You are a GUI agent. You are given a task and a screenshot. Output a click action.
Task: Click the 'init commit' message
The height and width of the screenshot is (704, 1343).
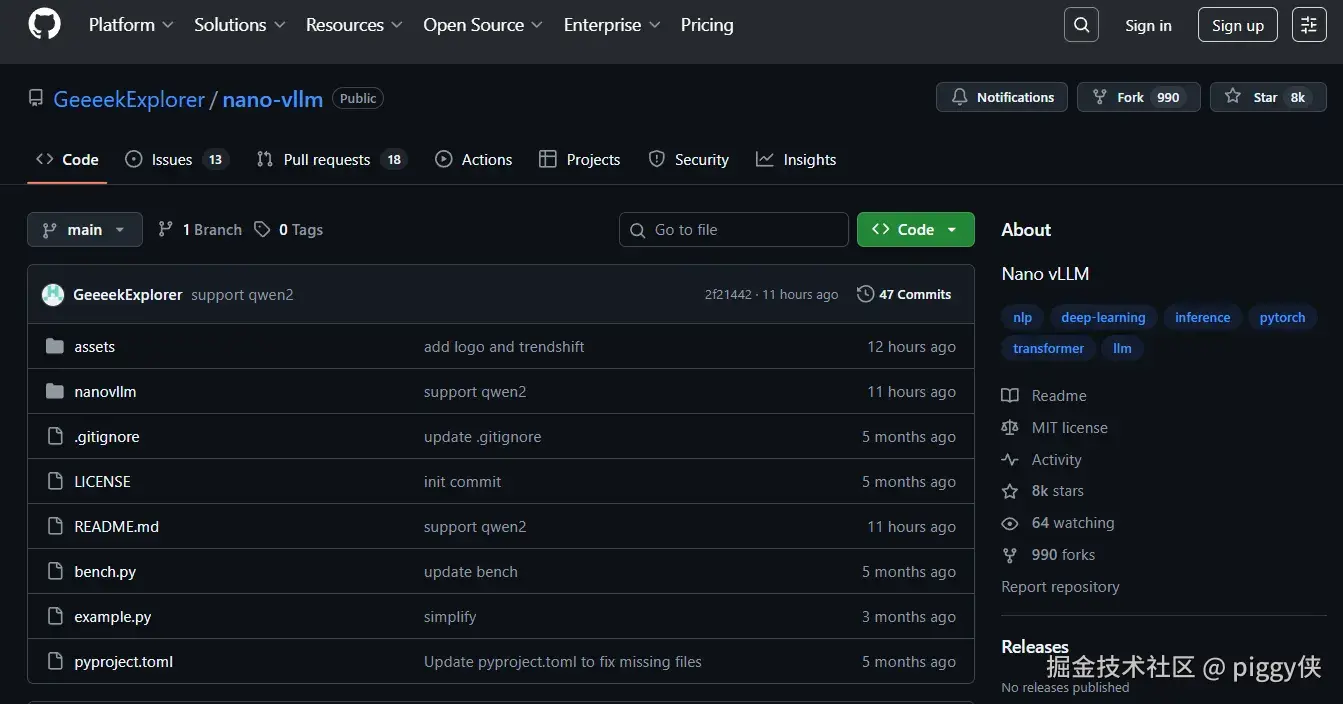point(462,482)
